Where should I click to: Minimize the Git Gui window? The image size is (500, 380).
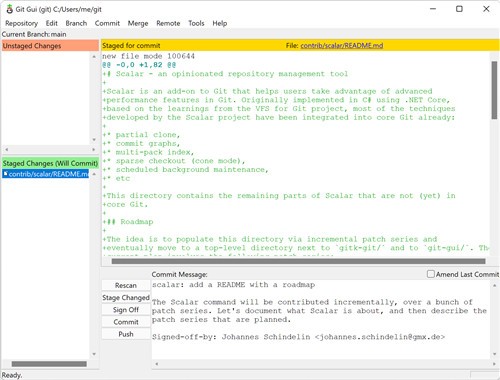[x=433, y=9]
